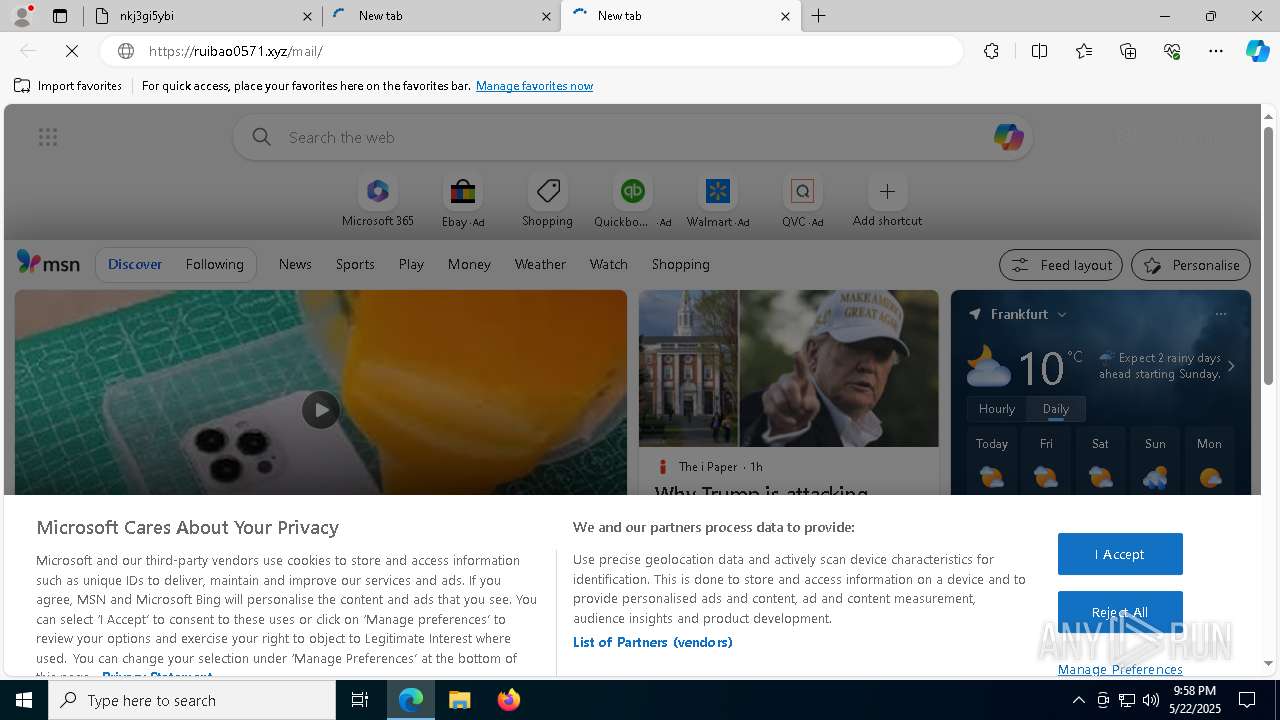This screenshot has width=1280, height=720.
Task: Select Sun forecast day
Action: pos(1155,461)
